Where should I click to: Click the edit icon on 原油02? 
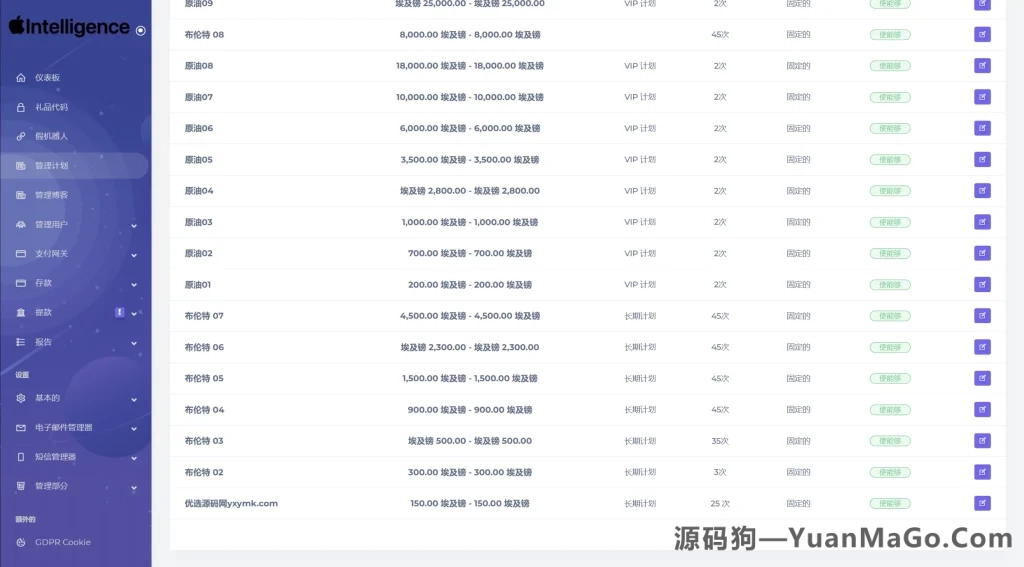click(982, 253)
